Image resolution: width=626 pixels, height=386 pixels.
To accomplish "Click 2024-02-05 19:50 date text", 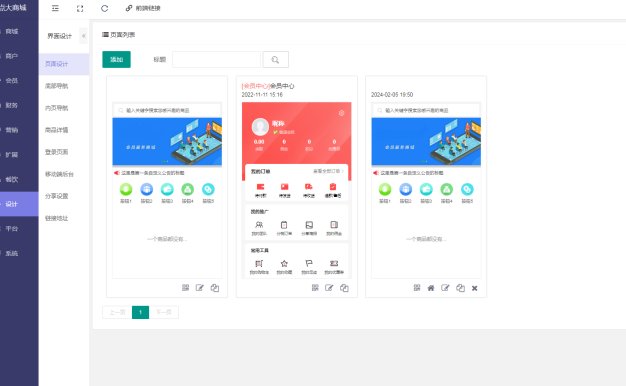I will point(392,95).
